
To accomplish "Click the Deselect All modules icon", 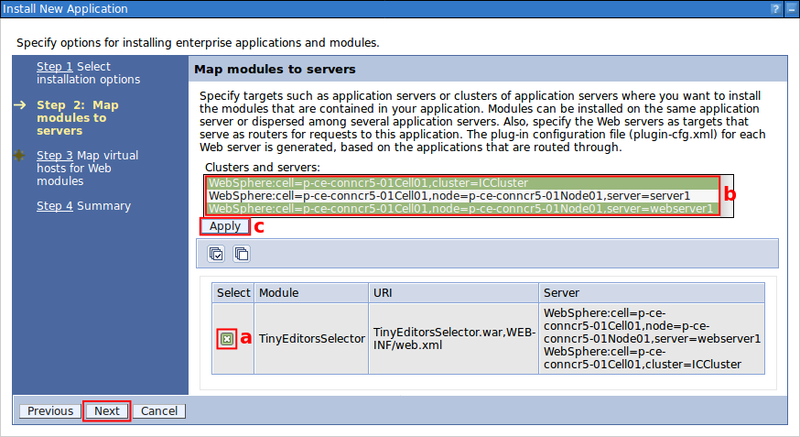I will coord(241,254).
